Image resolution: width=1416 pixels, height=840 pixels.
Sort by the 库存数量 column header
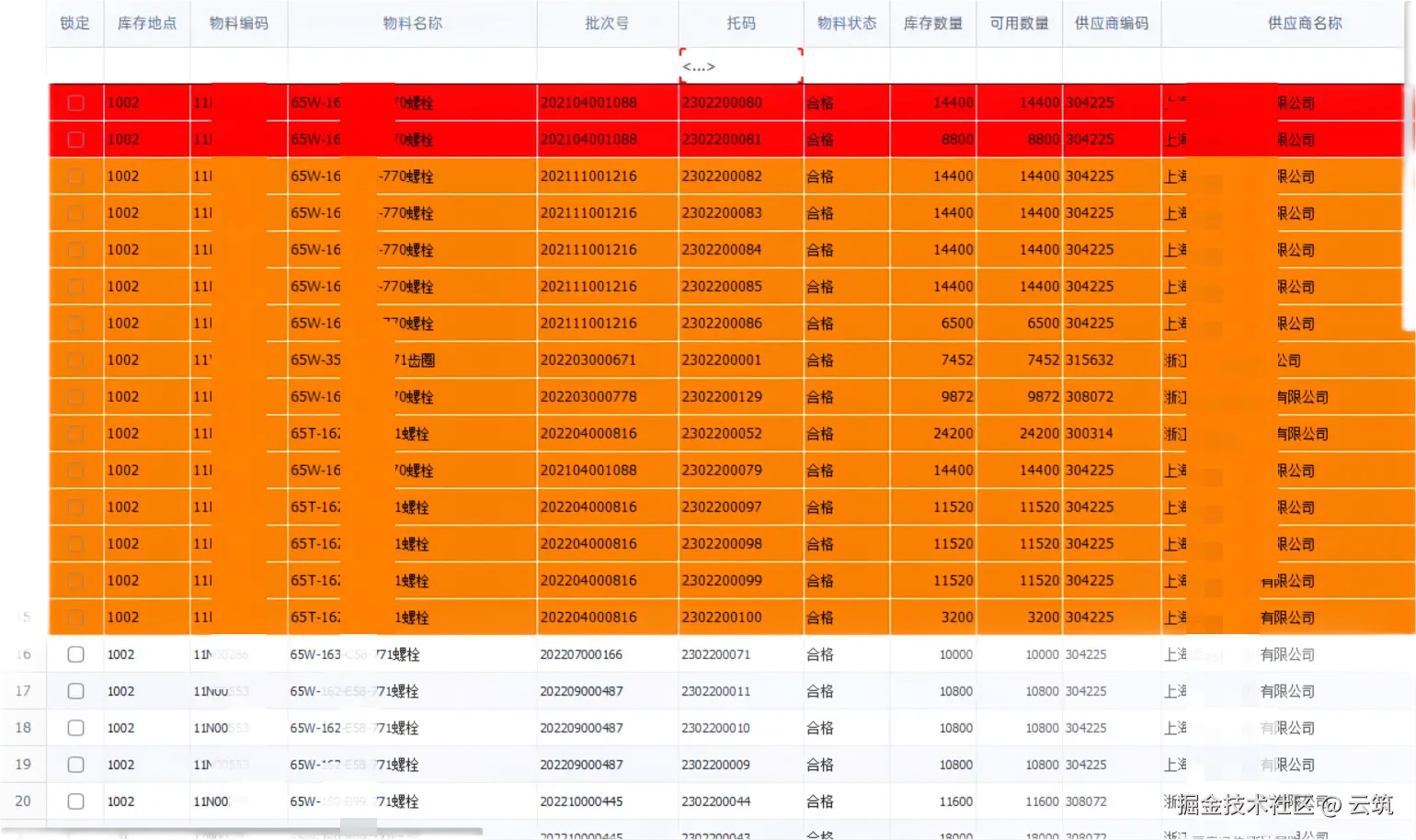932,23
